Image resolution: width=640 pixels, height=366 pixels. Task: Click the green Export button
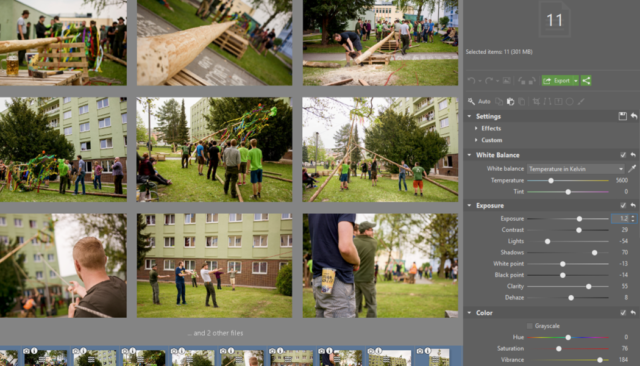557,81
